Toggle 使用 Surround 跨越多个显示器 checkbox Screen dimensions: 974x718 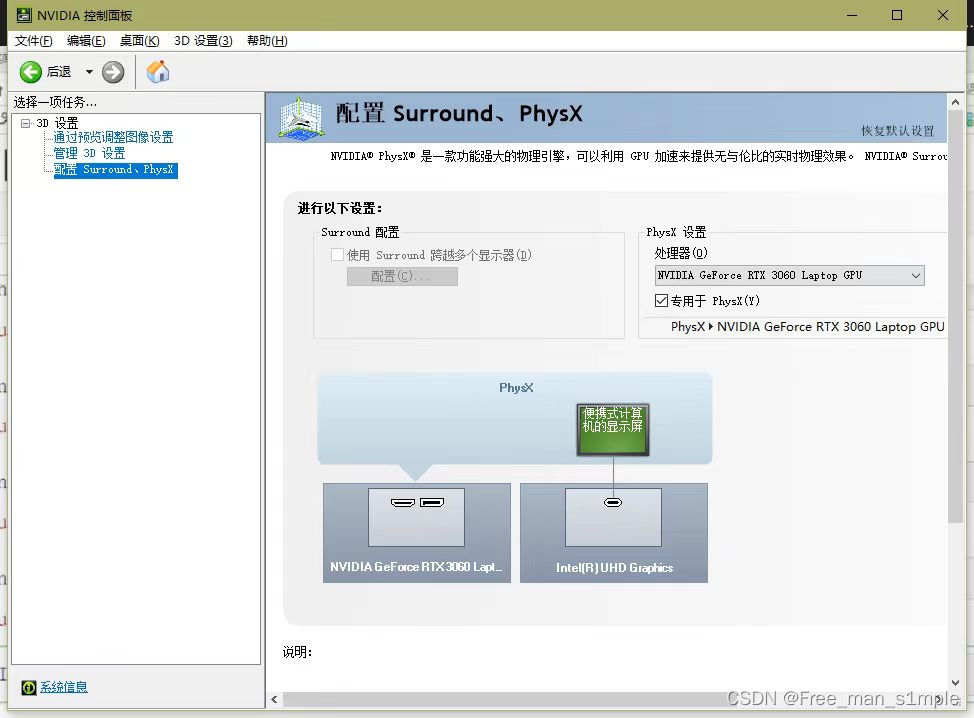[x=337, y=255]
